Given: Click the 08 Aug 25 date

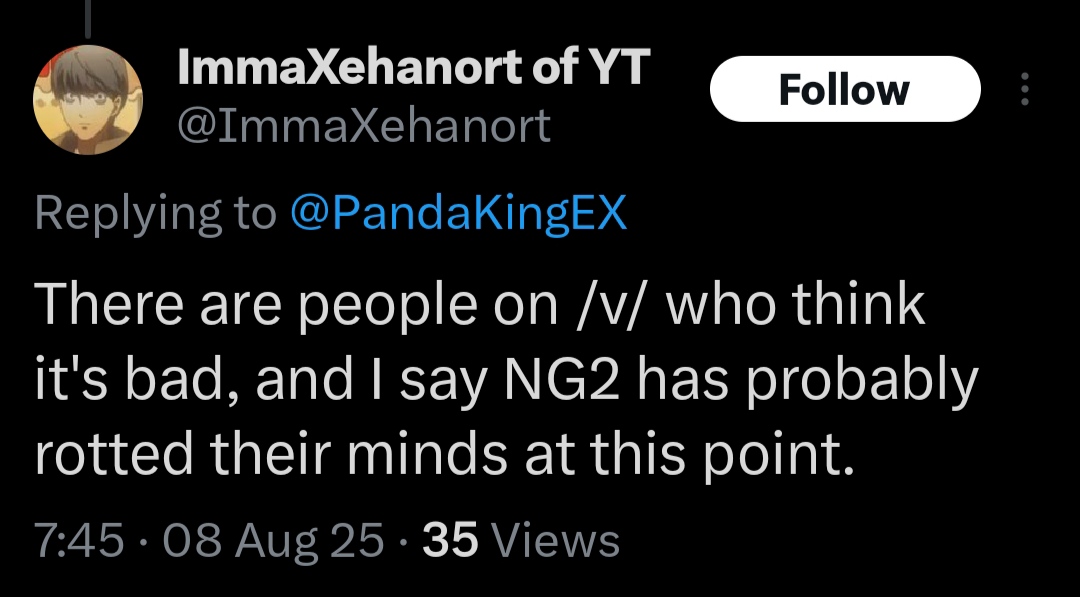Looking at the screenshot, I should 273,541.
